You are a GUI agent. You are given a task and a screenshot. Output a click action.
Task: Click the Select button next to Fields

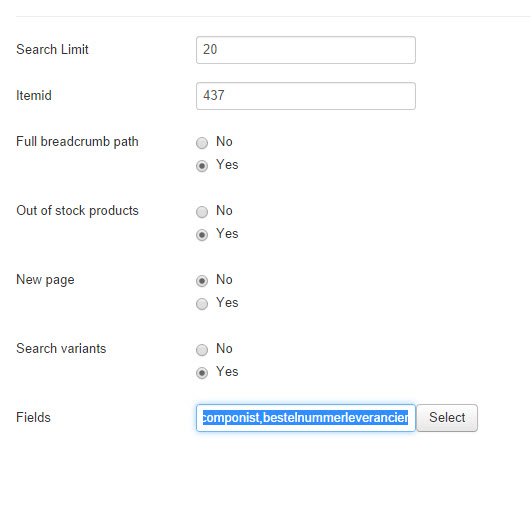point(447,418)
